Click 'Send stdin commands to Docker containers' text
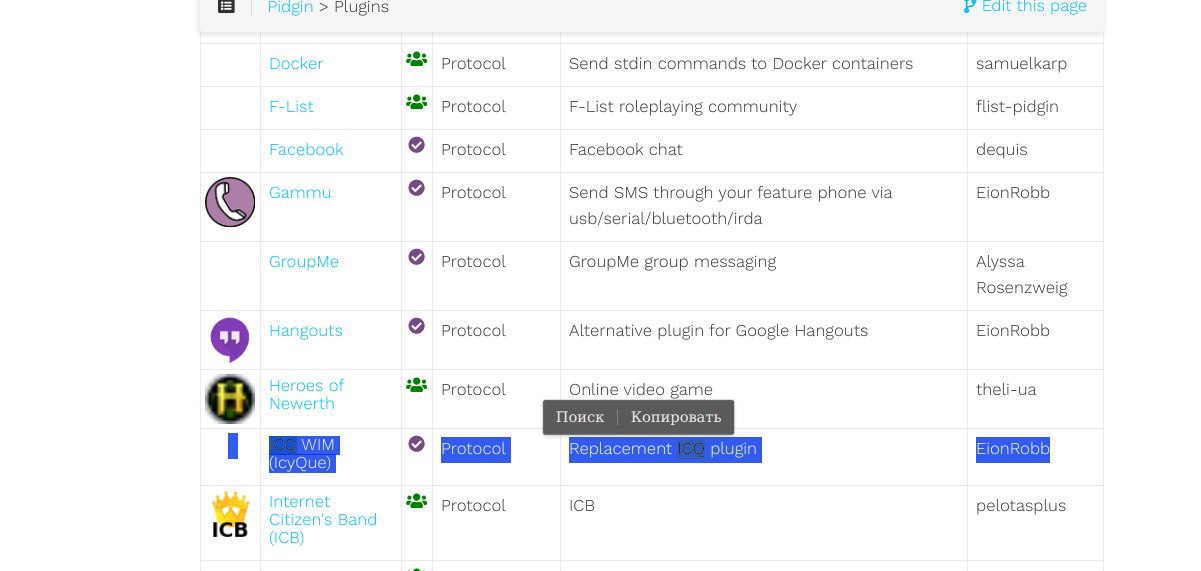The width and height of the screenshot is (1201, 571). tap(741, 64)
